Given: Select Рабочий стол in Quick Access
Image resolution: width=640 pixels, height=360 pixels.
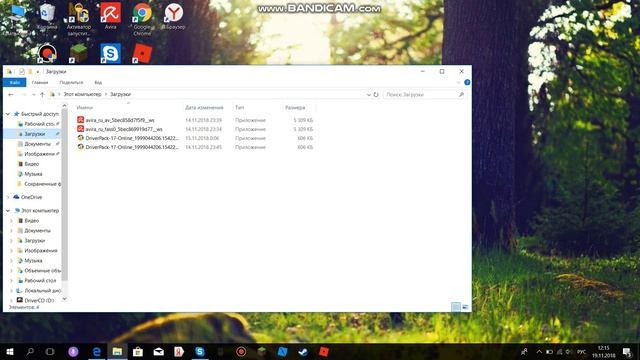Looking at the screenshot, I should (39, 124).
